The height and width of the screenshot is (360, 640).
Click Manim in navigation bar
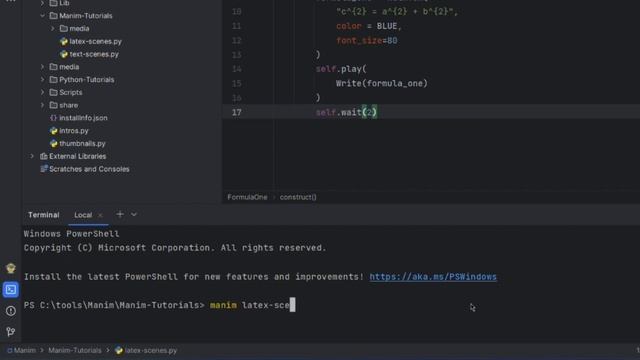[25, 350]
